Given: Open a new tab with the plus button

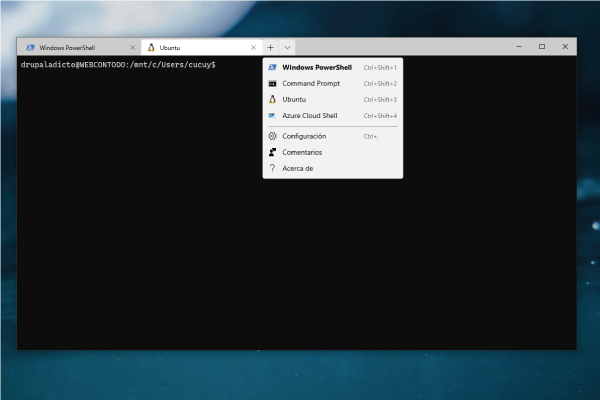Looking at the screenshot, I should [x=270, y=47].
